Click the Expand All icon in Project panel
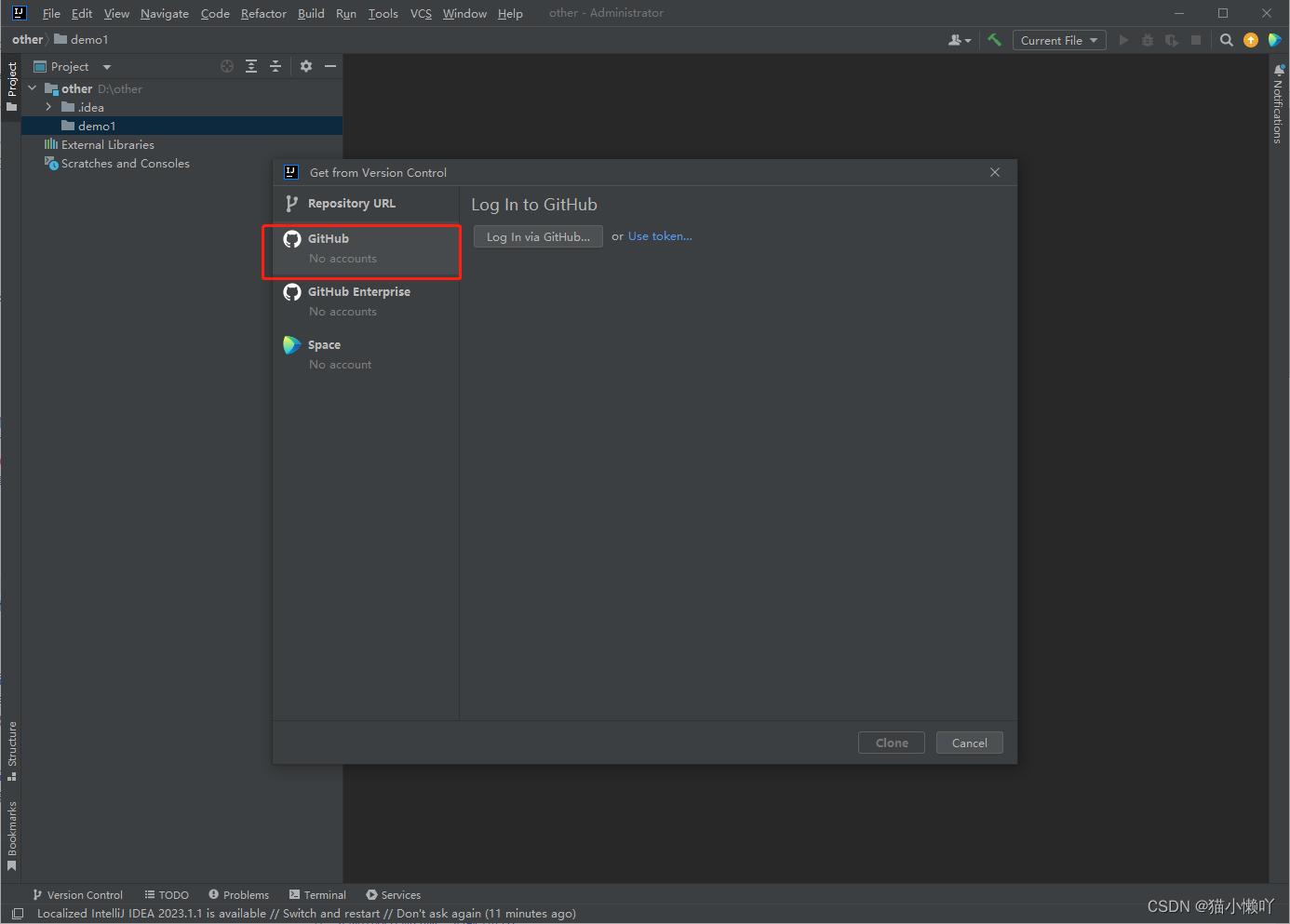Screen dimensions: 1290x924 [251, 66]
